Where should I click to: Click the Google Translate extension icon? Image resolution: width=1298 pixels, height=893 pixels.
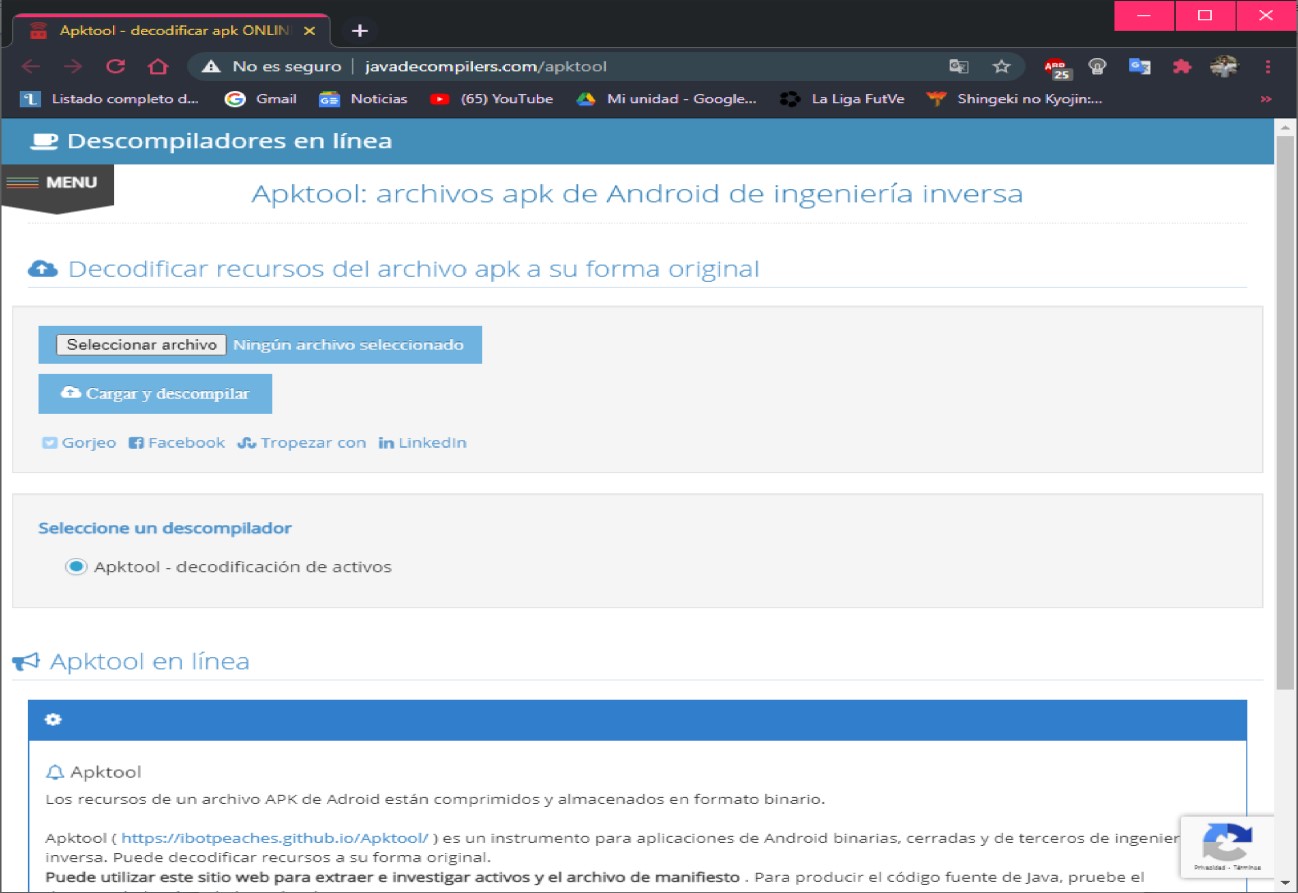click(x=1139, y=68)
